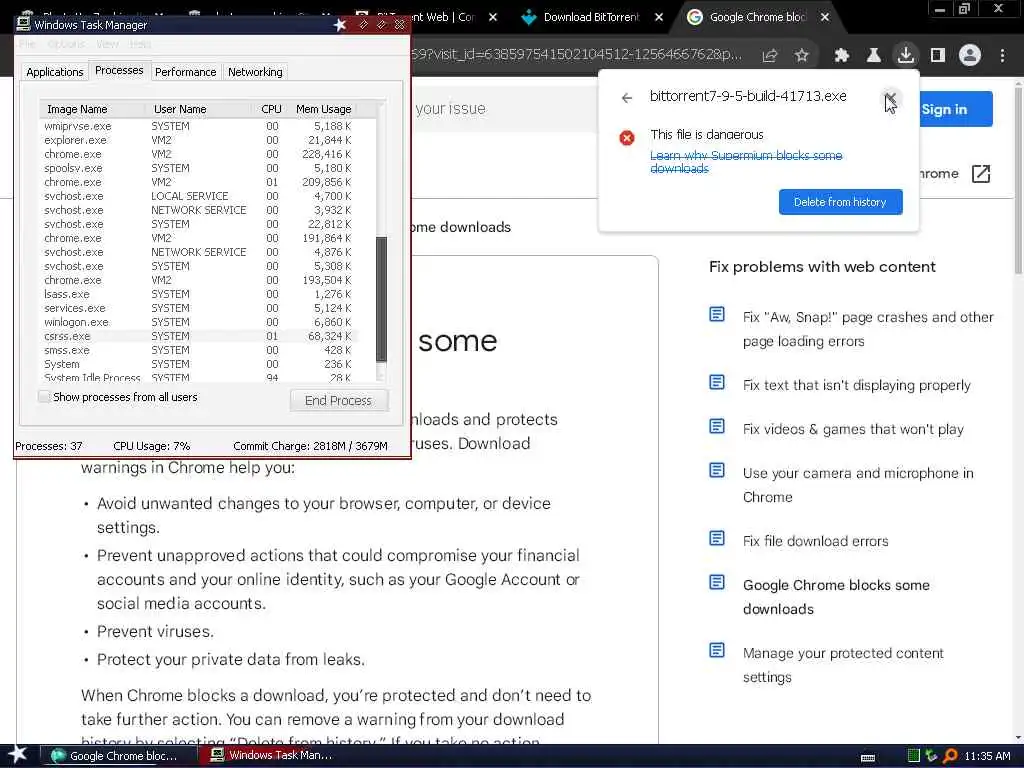Click the keyboard icon in system tray

click(868, 758)
